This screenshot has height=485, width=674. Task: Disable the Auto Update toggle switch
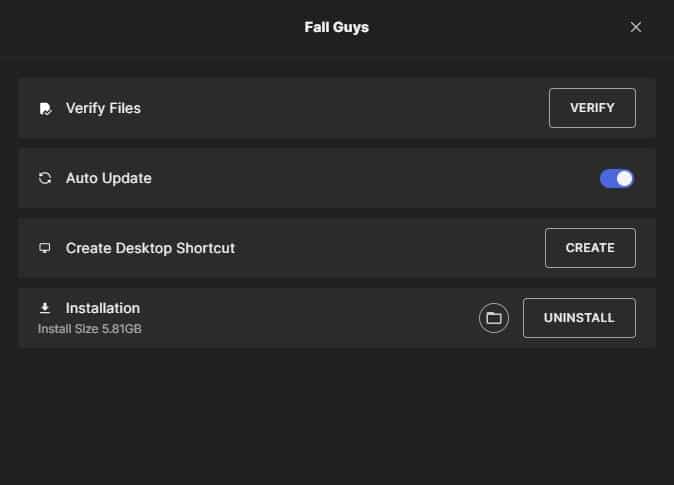(x=616, y=179)
